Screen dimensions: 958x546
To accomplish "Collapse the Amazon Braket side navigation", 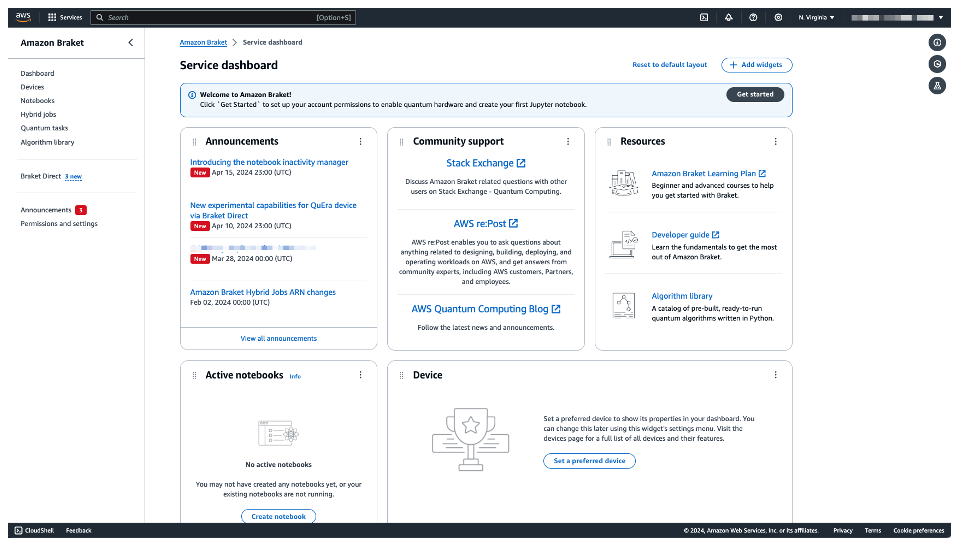I will [x=130, y=42].
